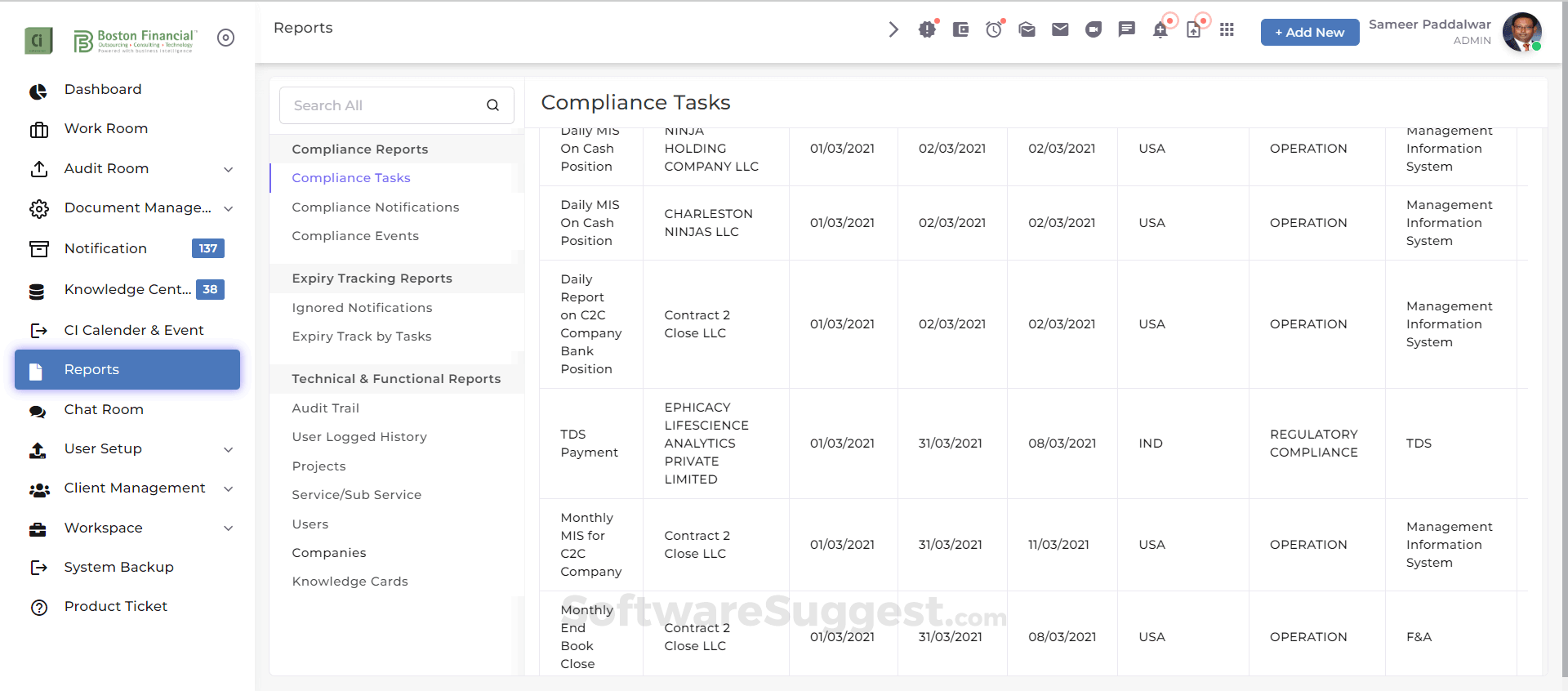Expand the Workspace menu chevron

click(229, 528)
